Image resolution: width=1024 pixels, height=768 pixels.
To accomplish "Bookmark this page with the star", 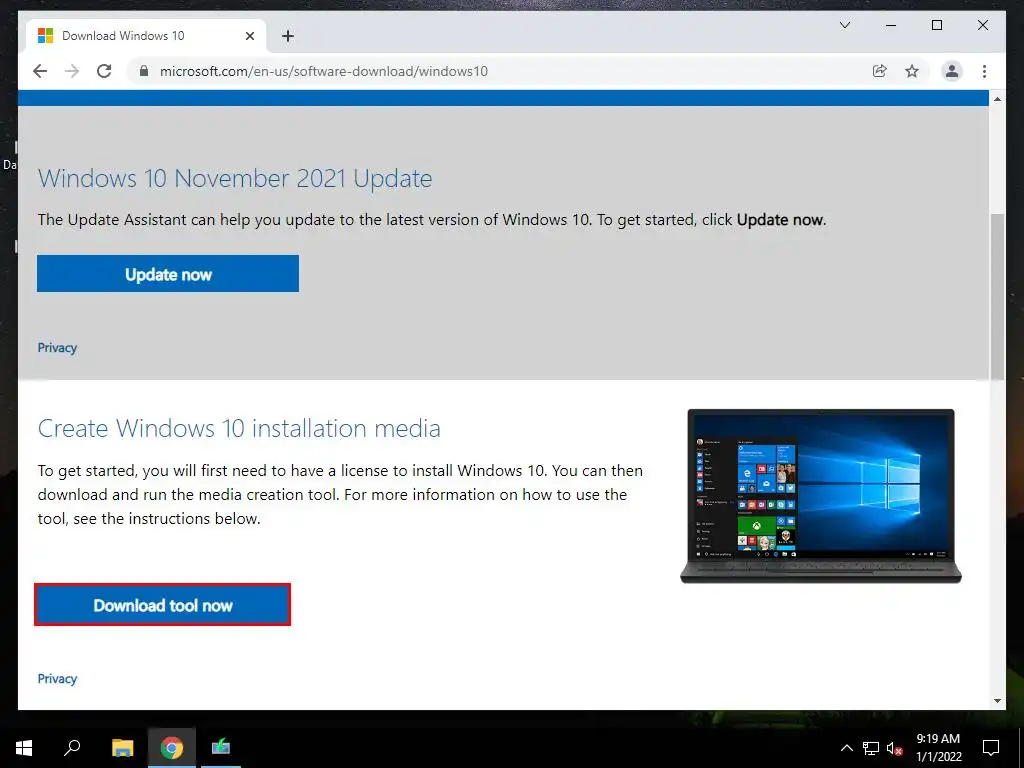I will 912,71.
